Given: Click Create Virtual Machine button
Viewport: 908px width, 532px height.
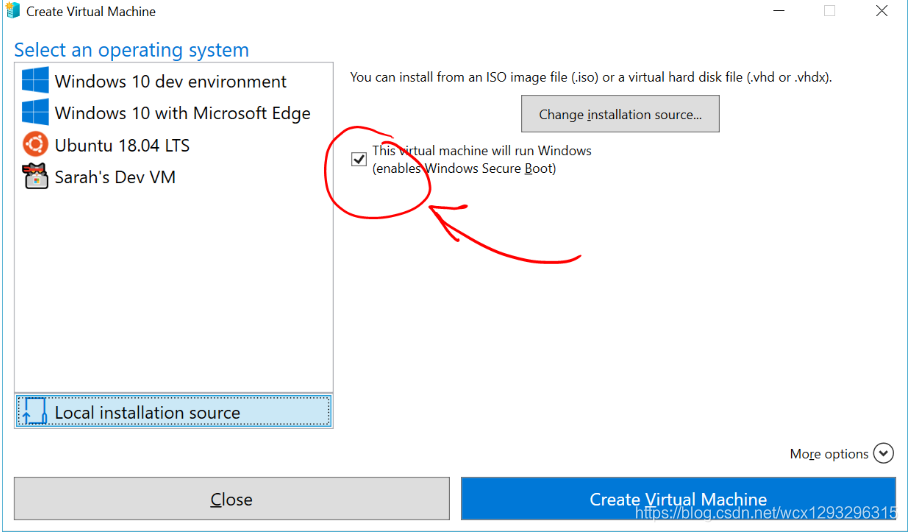Looking at the screenshot, I should click(678, 498).
